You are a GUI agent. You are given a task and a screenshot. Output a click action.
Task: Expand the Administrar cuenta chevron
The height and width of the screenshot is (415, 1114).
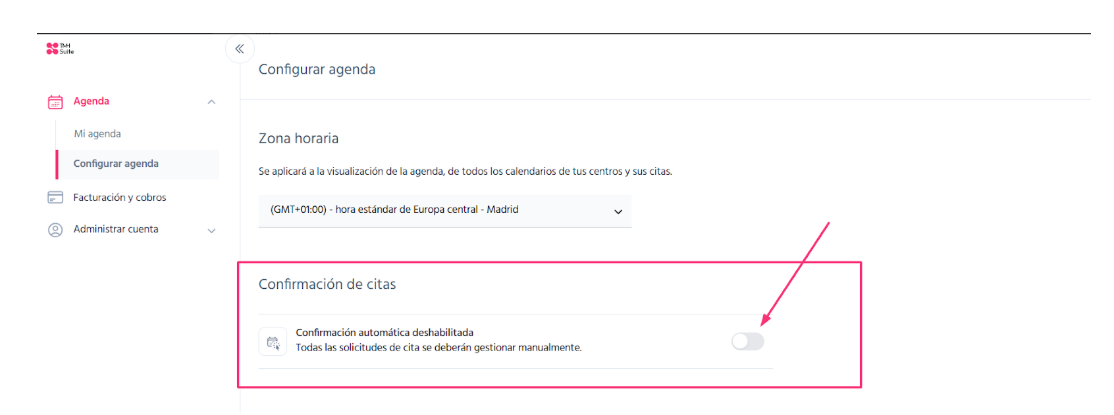[x=211, y=231]
